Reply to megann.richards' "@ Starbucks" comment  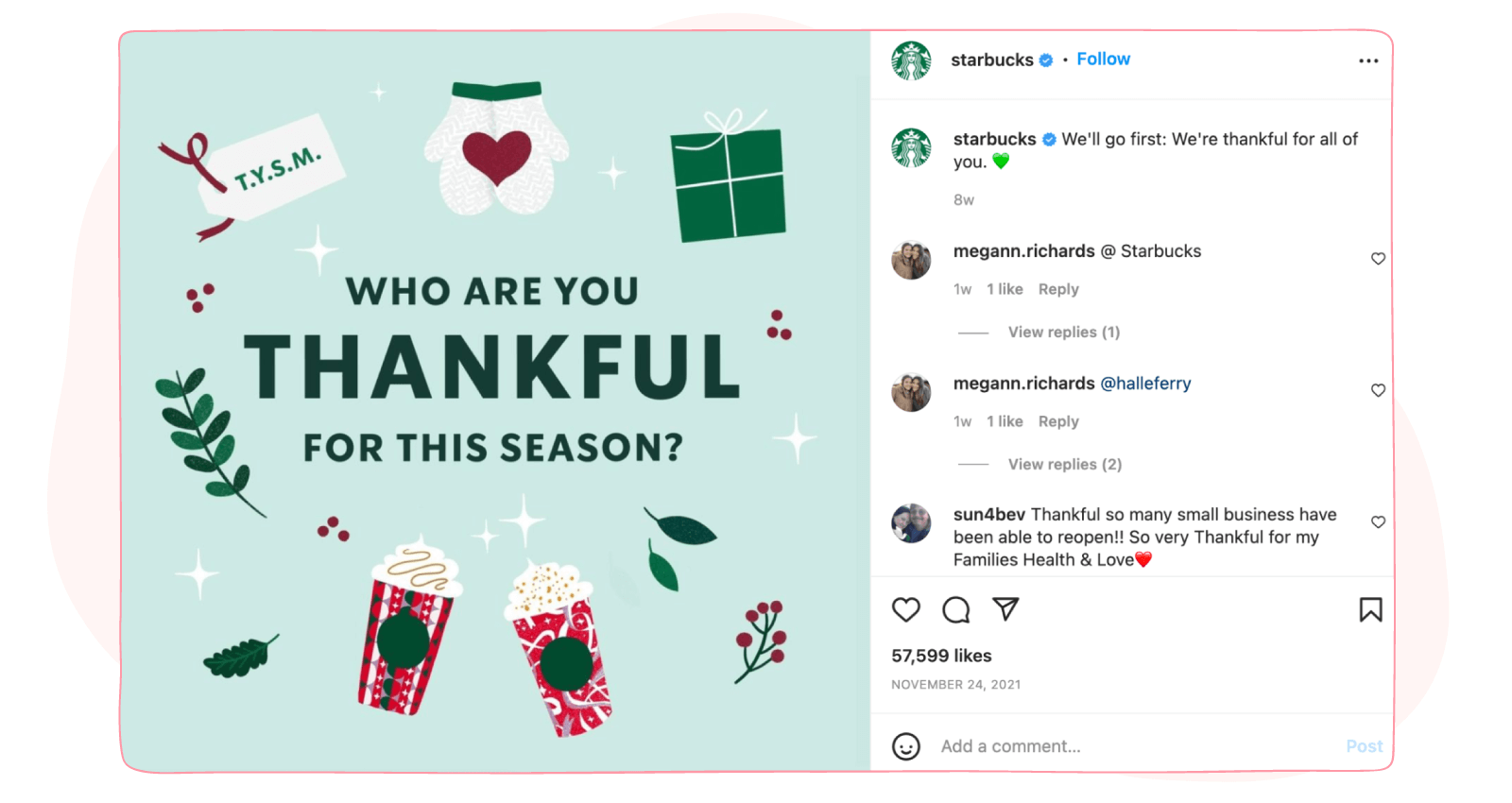1058,289
